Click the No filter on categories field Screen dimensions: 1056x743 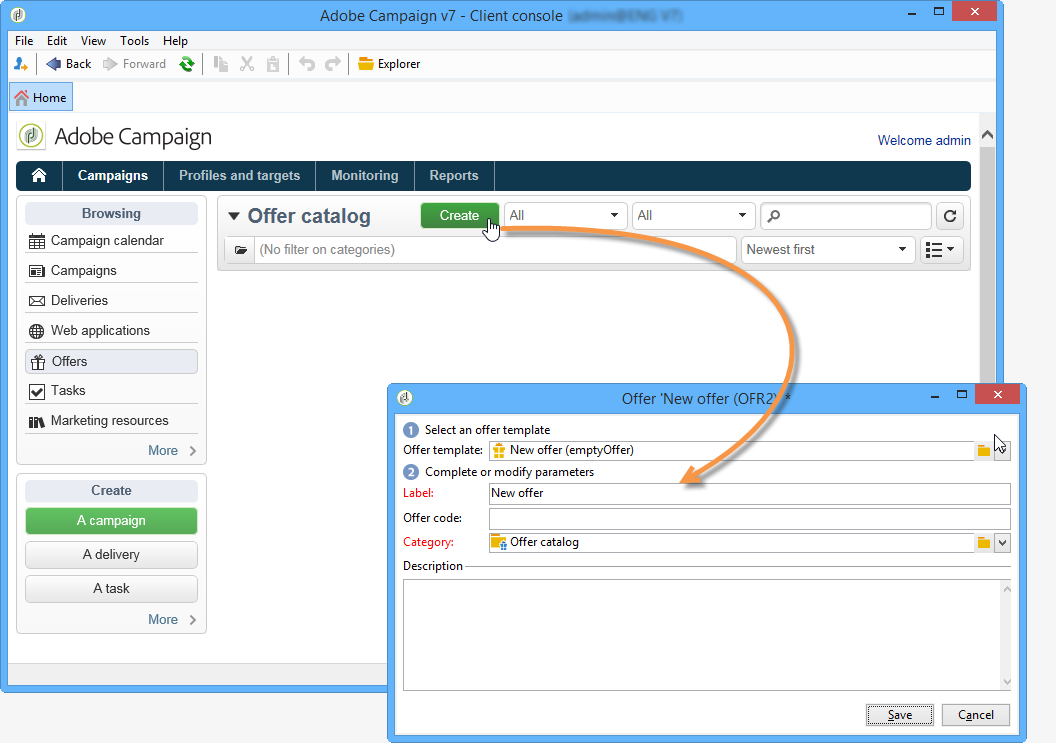click(494, 250)
